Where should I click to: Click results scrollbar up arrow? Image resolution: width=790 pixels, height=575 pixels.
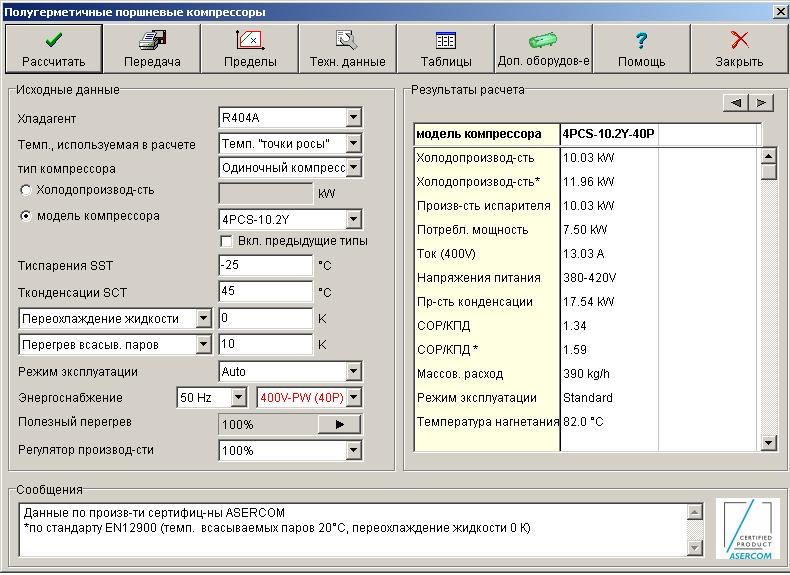tap(768, 156)
